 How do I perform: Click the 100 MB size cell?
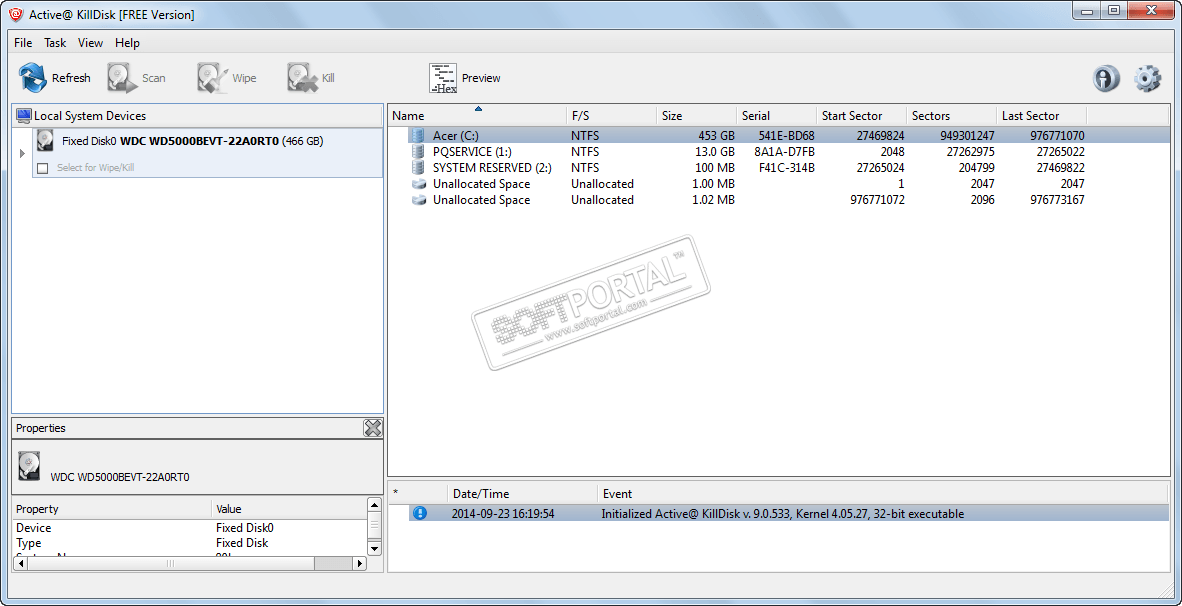coord(715,167)
